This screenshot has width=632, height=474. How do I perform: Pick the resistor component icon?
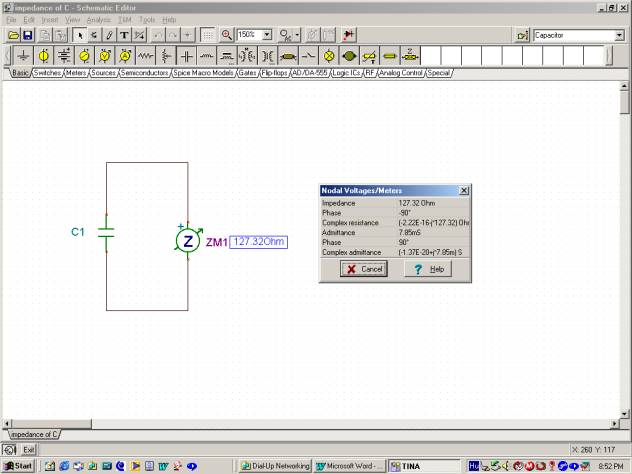pyautogui.click(x=144, y=56)
